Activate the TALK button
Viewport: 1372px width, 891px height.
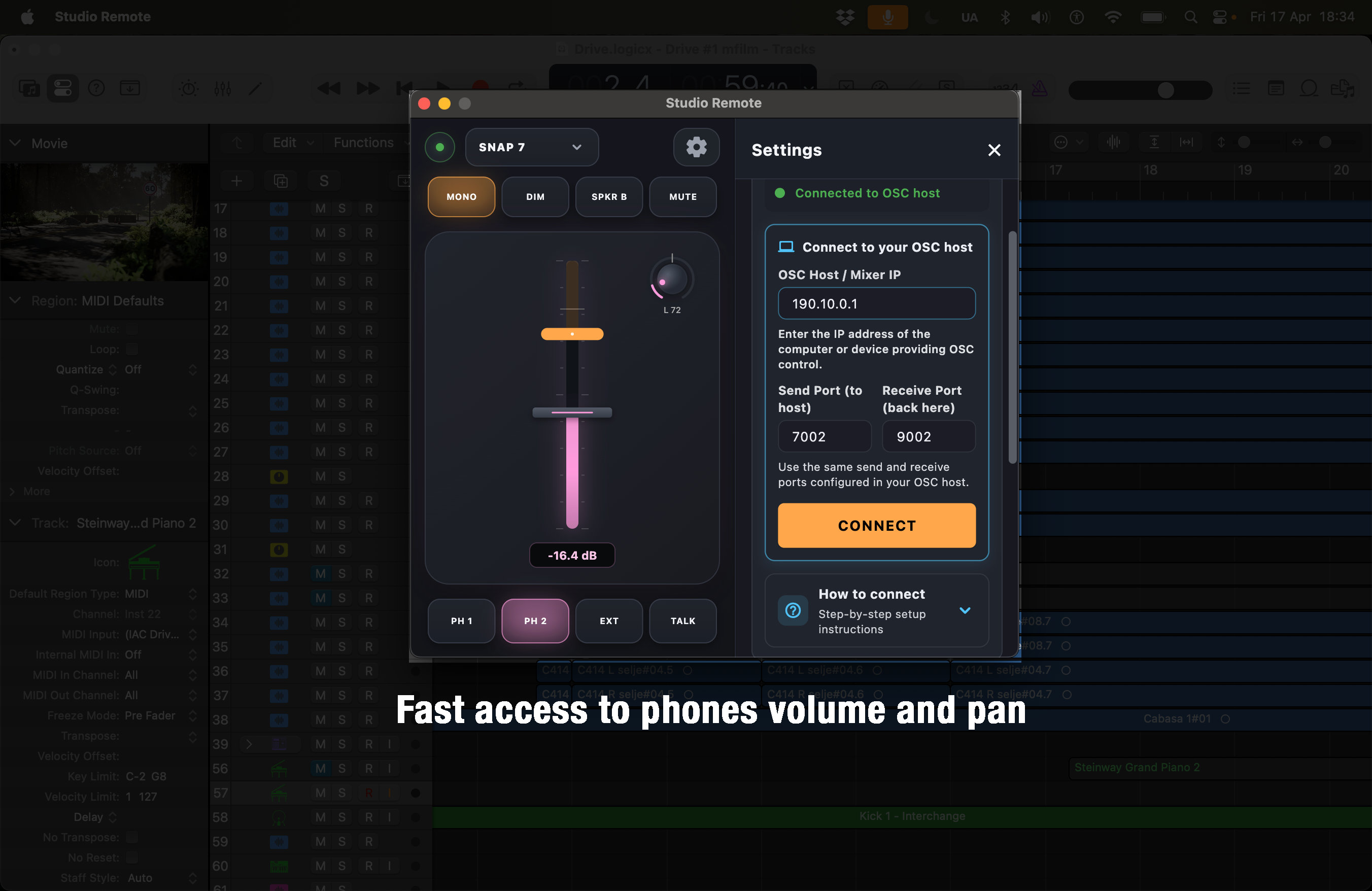click(x=682, y=621)
